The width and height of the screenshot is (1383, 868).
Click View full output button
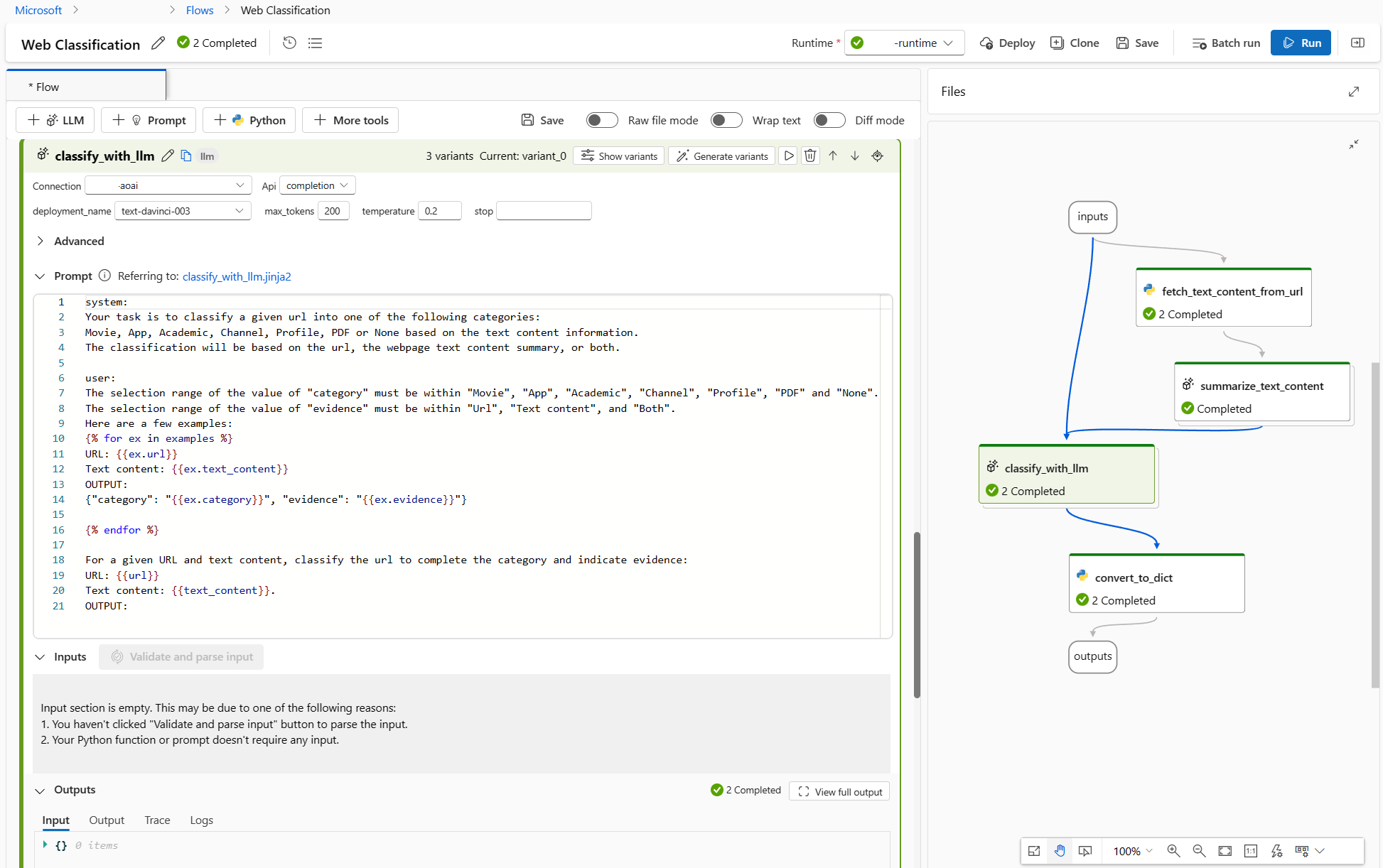click(x=840, y=791)
